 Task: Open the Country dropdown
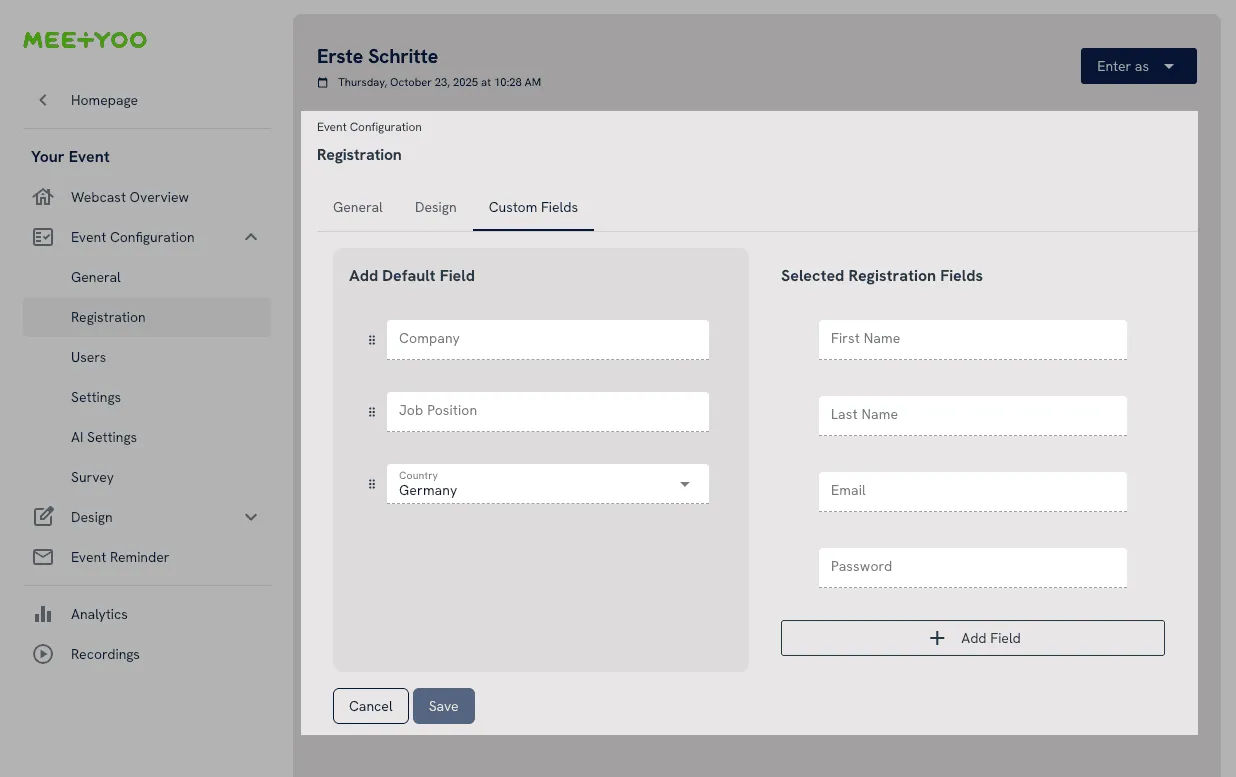(x=686, y=483)
